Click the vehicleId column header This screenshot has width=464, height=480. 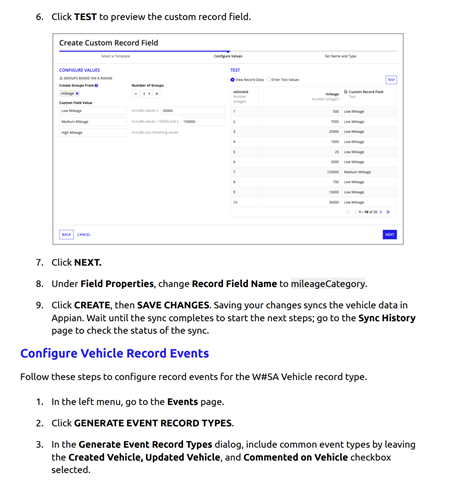pyautogui.click(x=240, y=92)
